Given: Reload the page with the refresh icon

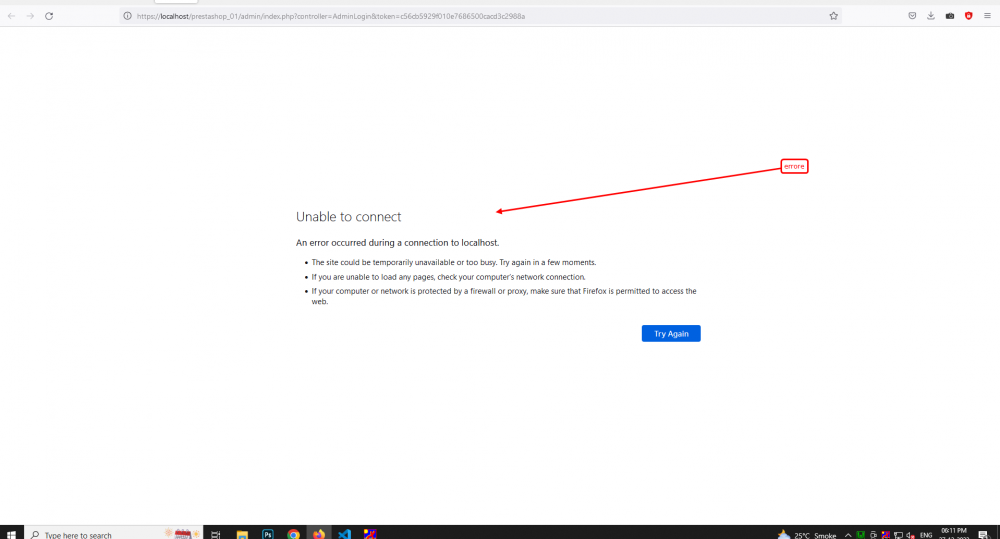Looking at the screenshot, I should [x=49, y=16].
